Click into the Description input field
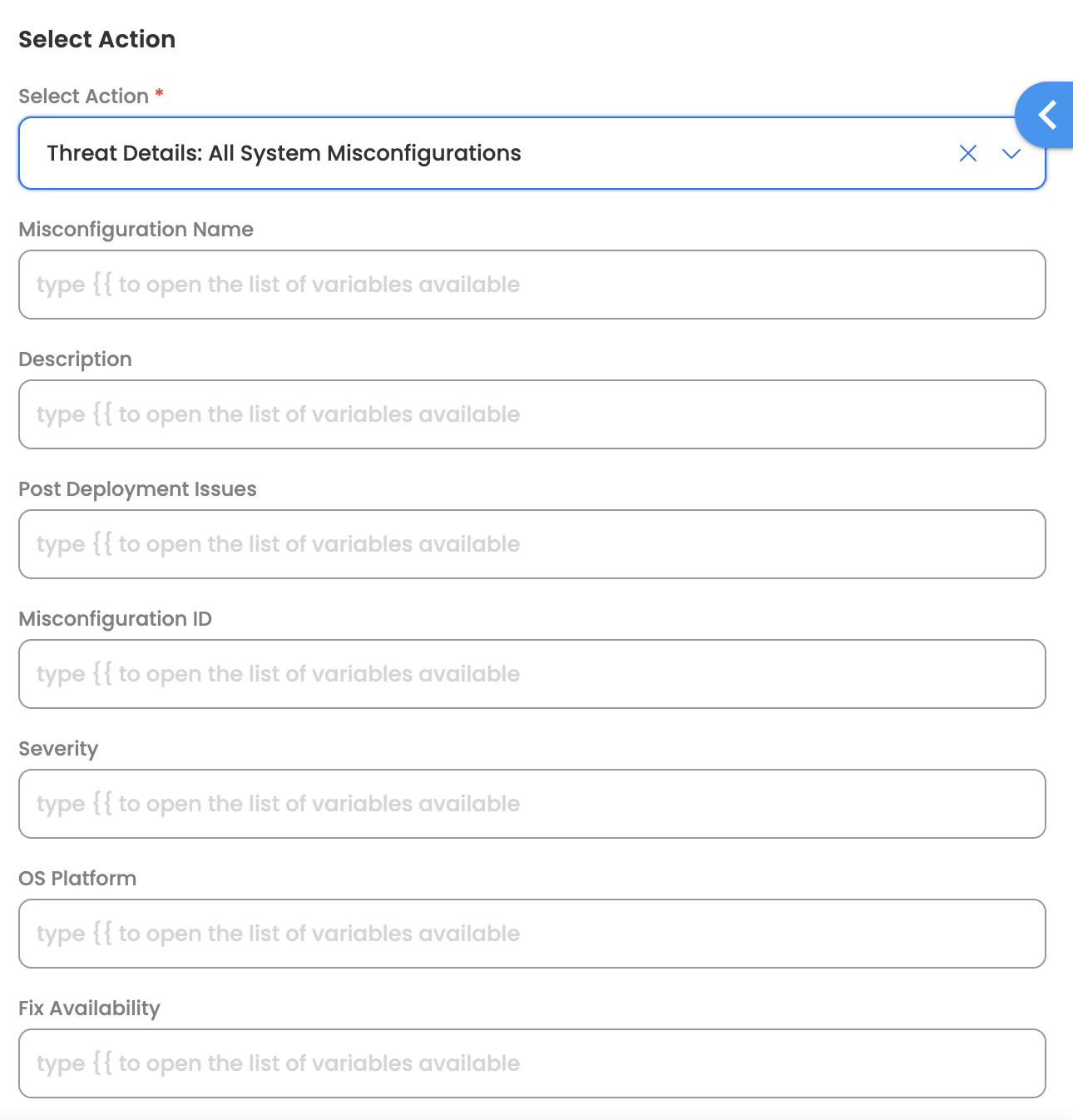 532,414
